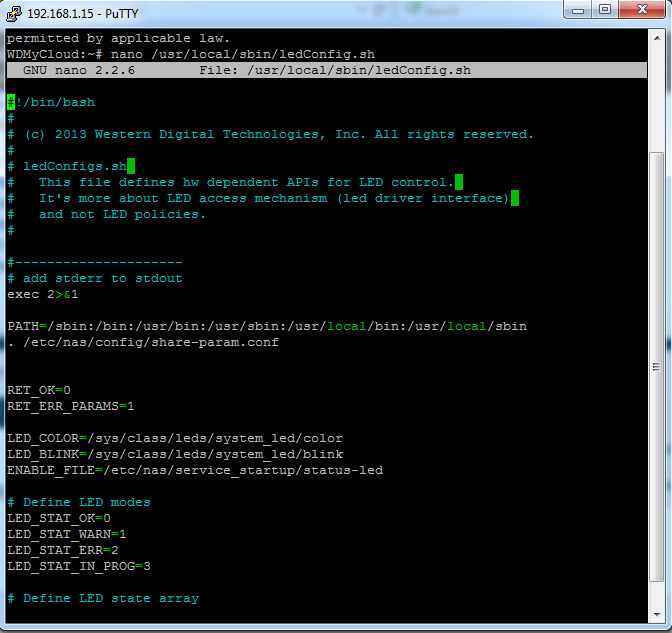Click the scrollbar down arrow
Viewport: 672px width, 633px height.
(x=657, y=615)
